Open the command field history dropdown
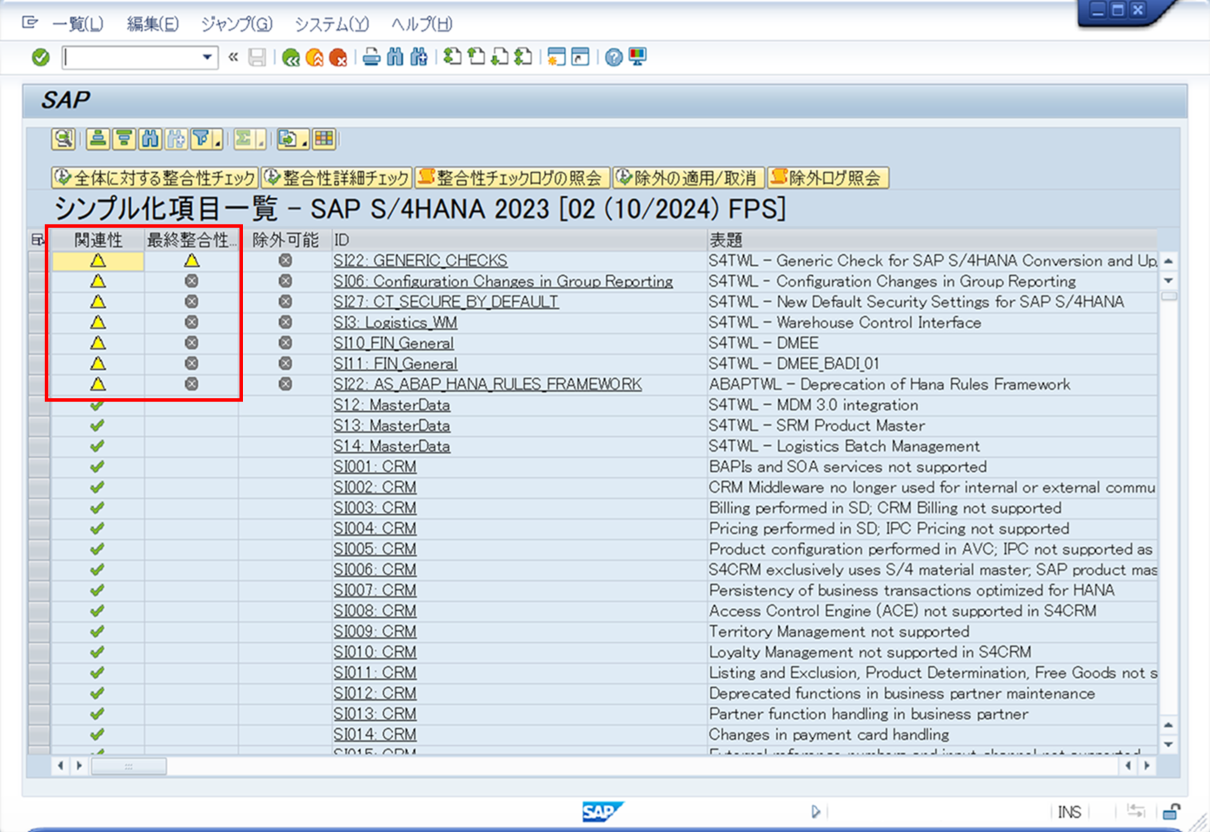1210x832 pixels. (208, 57)
